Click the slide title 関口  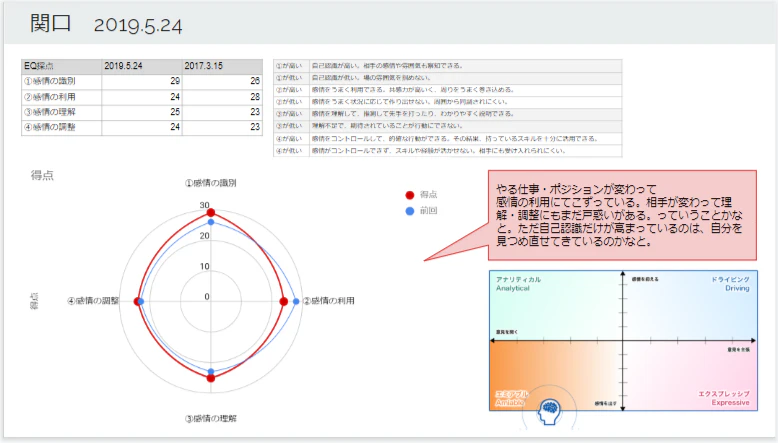(51, 23)
